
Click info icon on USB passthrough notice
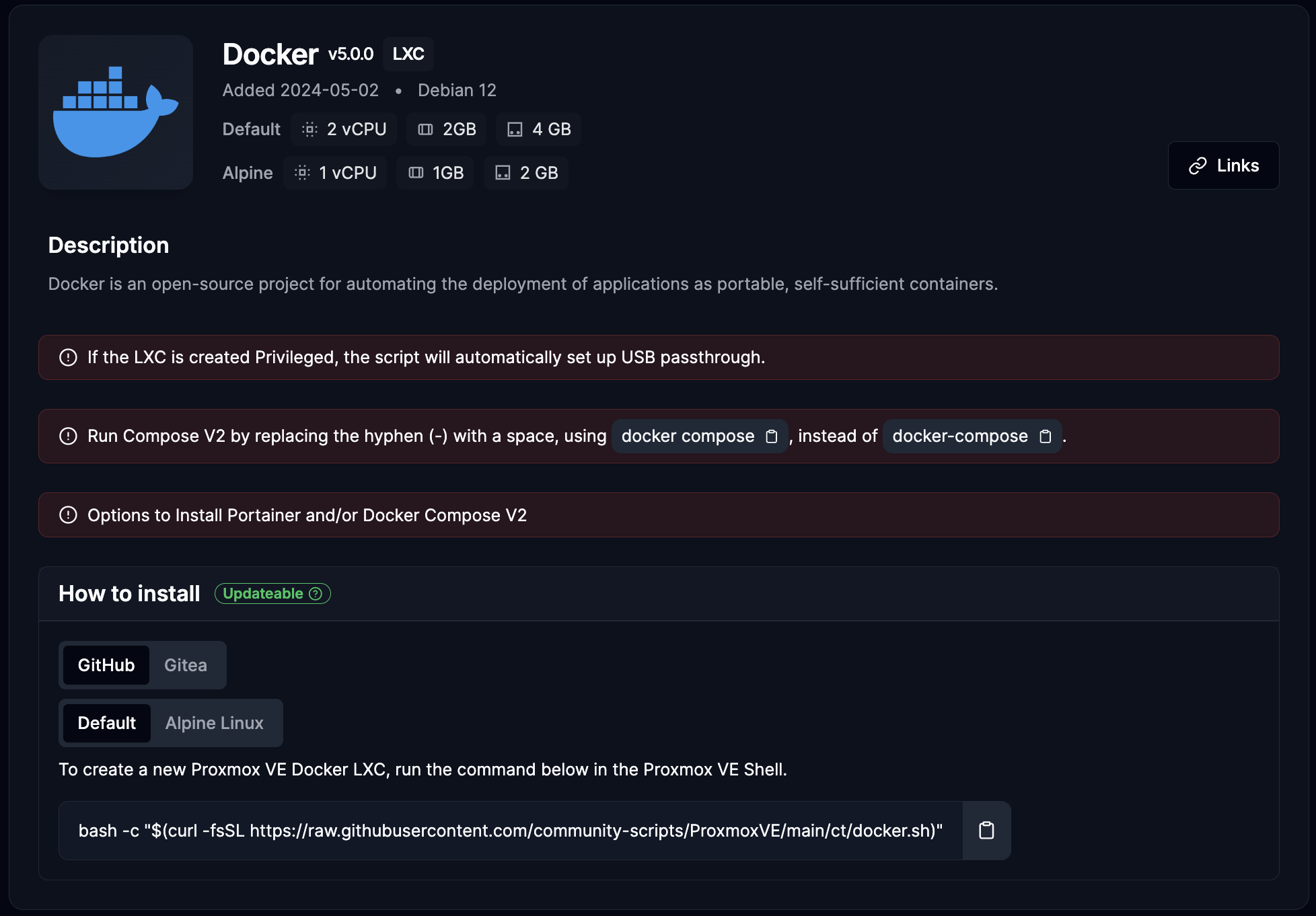[68, 357]
